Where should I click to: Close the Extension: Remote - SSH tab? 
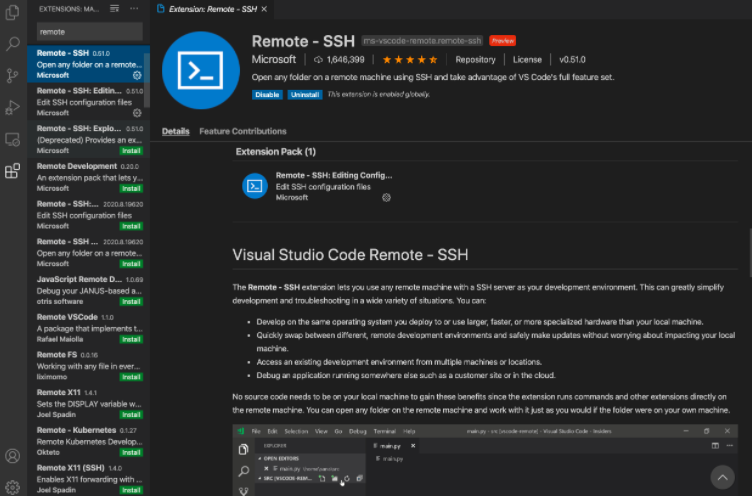pyautogui.click(x=264, y=9)
